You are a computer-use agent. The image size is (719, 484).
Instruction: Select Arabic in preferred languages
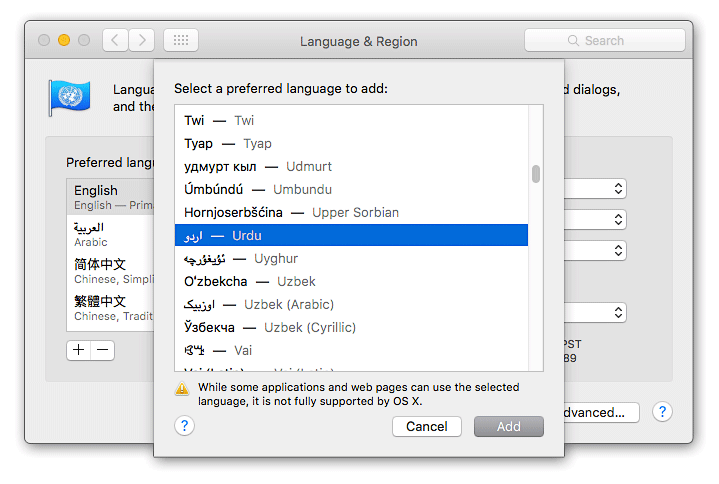coord(110,234)
